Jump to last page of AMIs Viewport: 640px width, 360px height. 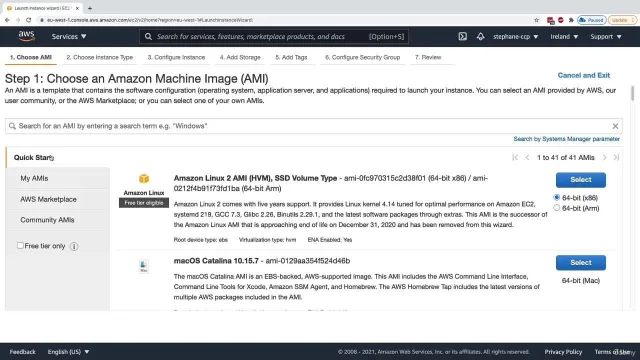616,158
